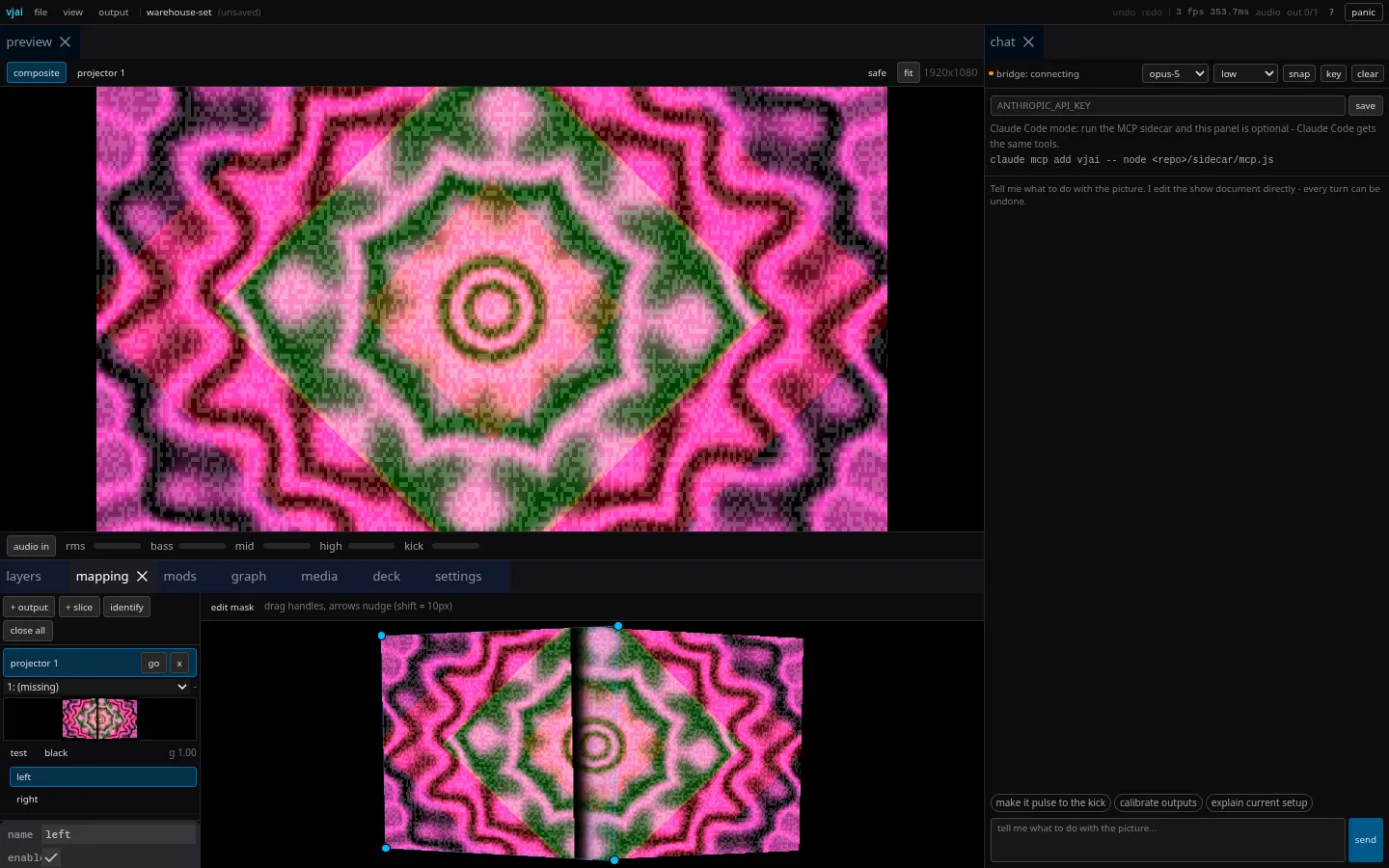Focus the slice name field 'left'
The width and height of the screenshot is (1389, 868).
click(x=118, y=834)
